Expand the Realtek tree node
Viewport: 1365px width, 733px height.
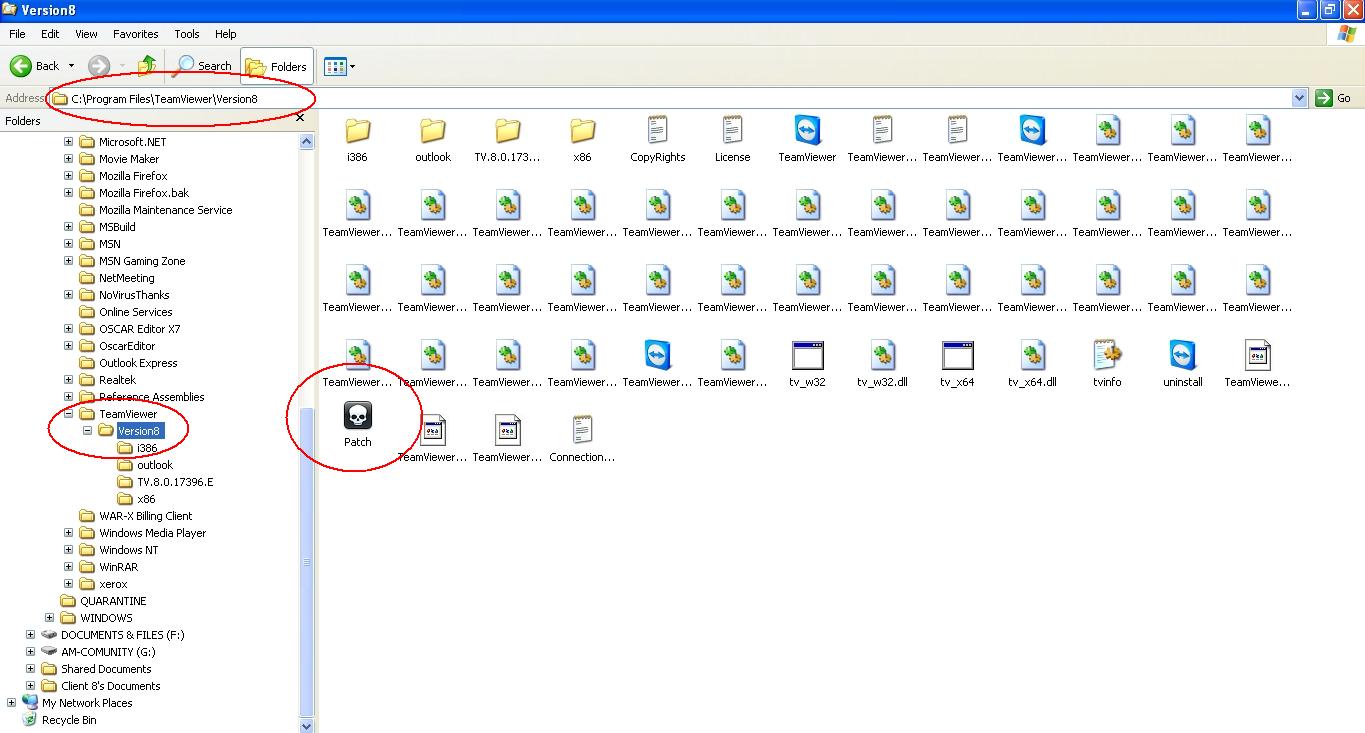[68, 380]
